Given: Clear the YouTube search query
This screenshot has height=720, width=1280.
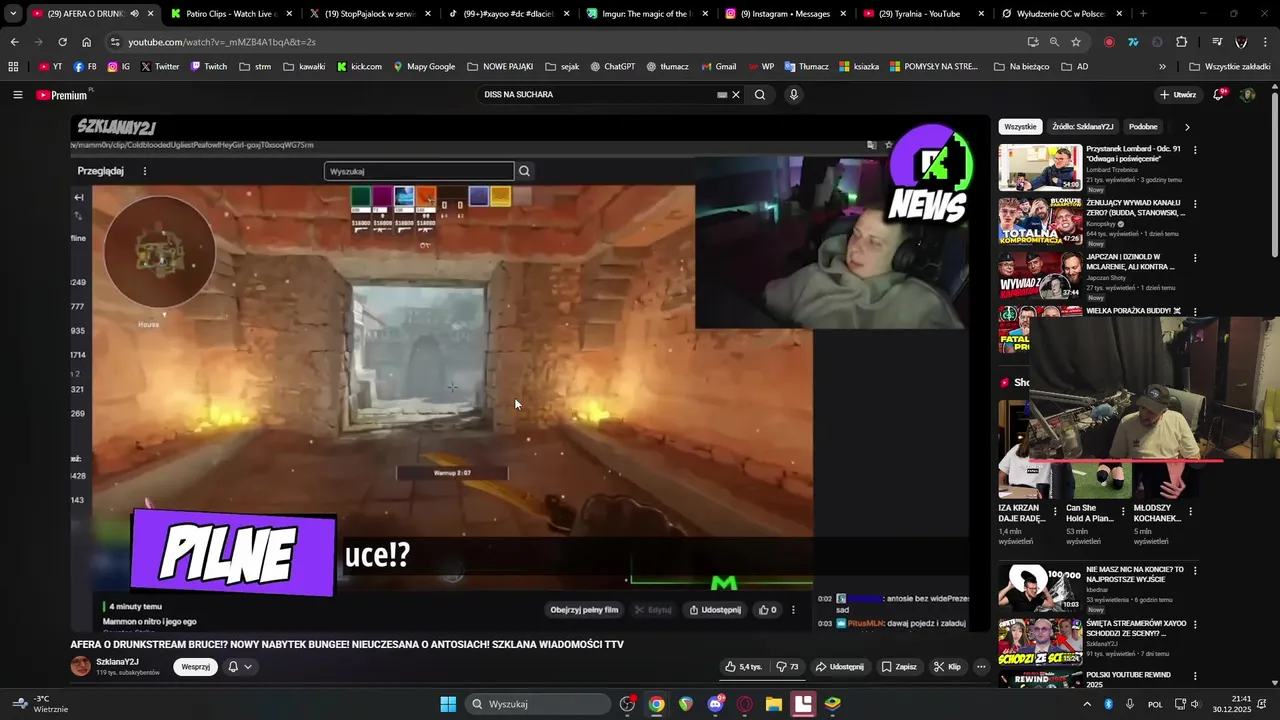Looking at the screenshot, I should [736, 95].
